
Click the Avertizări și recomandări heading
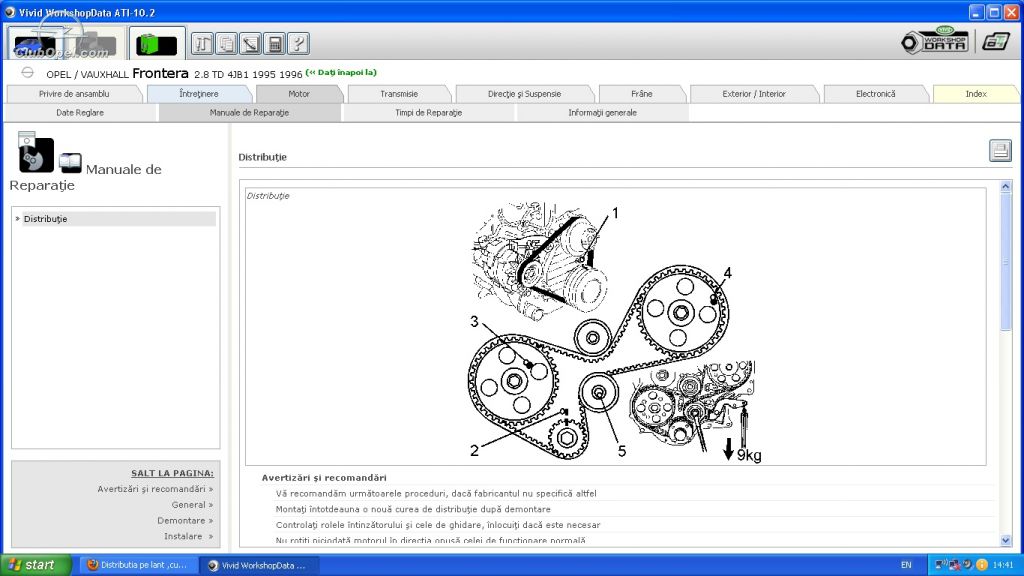coord(324,478)
